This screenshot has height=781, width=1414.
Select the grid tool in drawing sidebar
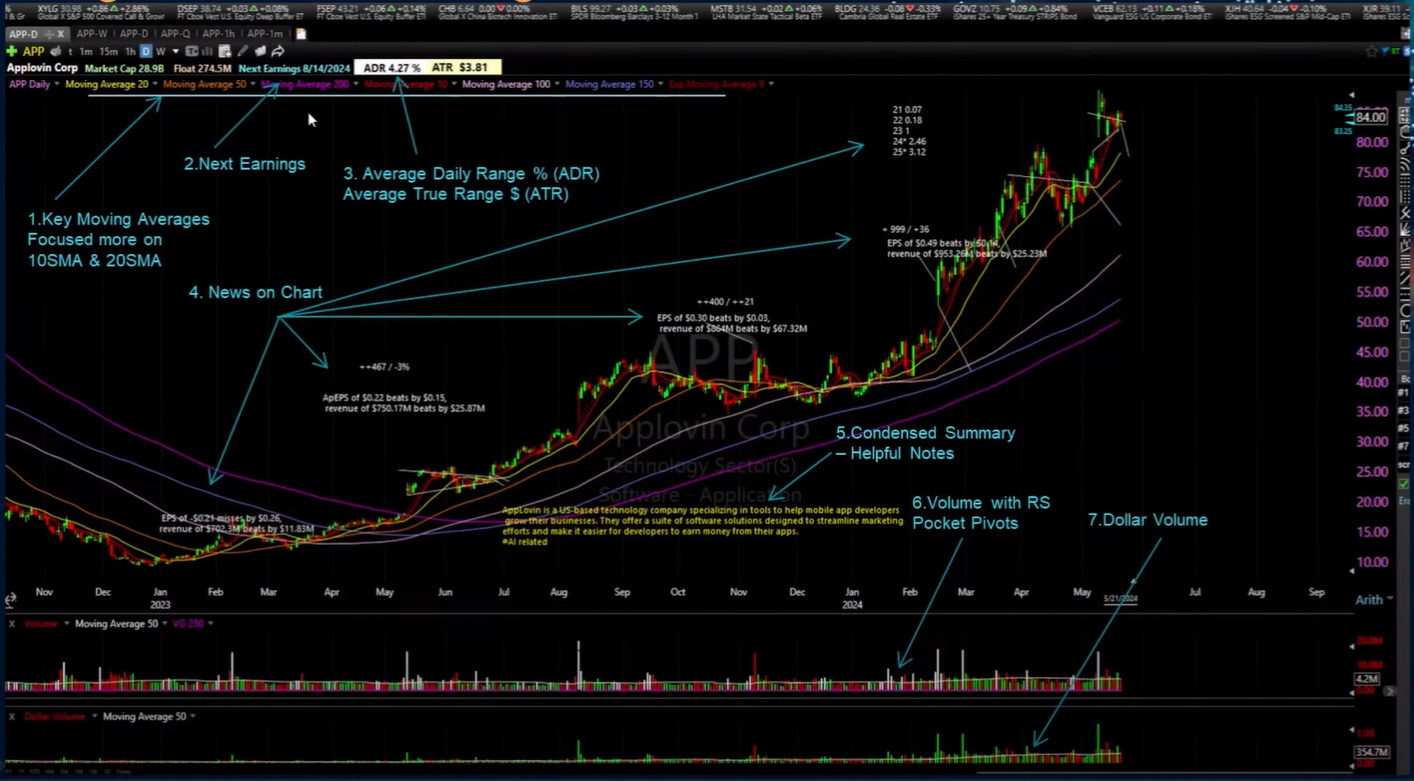coord(1405,115)
